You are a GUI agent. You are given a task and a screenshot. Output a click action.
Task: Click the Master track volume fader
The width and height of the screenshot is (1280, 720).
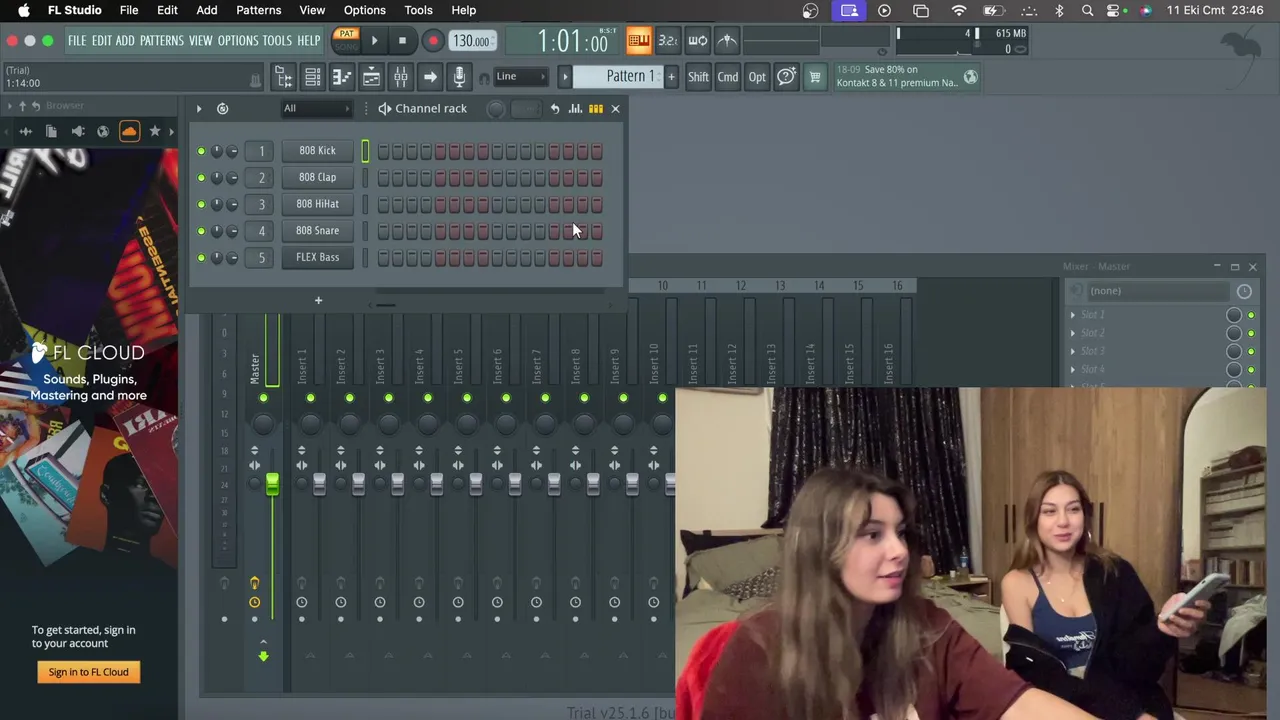click(x=272, y=485)
